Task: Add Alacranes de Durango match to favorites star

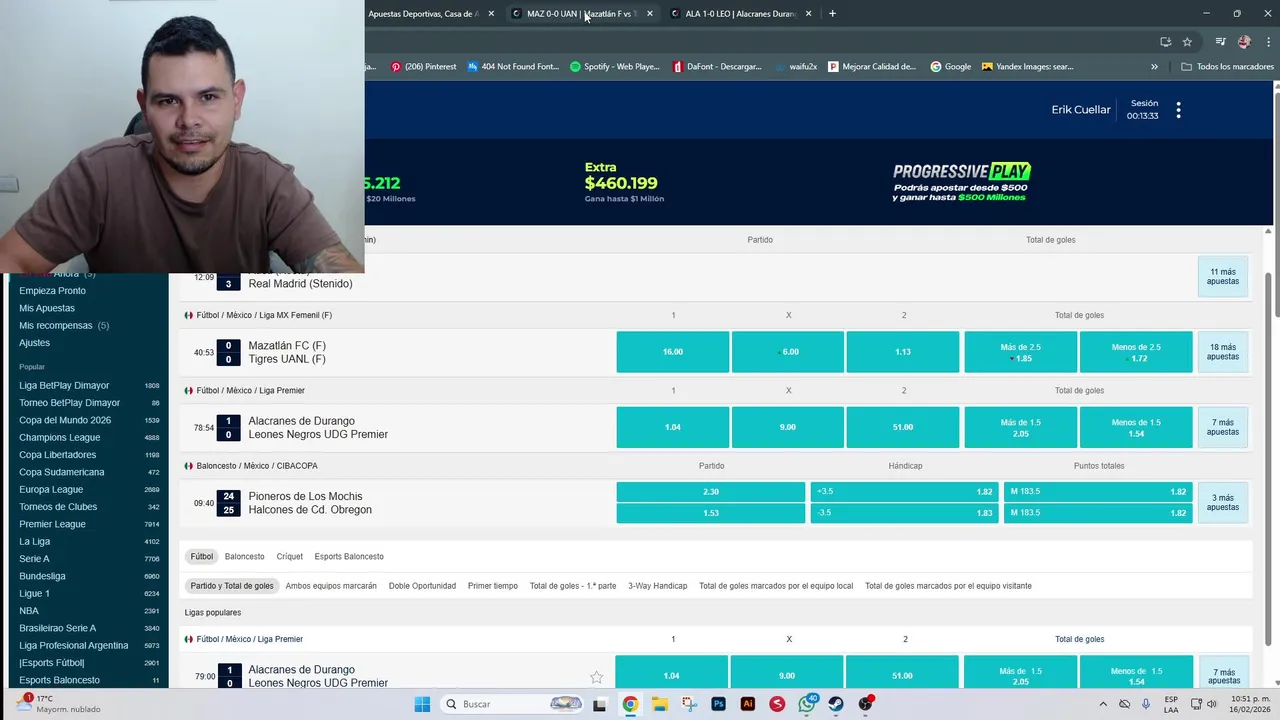Action: point(596,677)
